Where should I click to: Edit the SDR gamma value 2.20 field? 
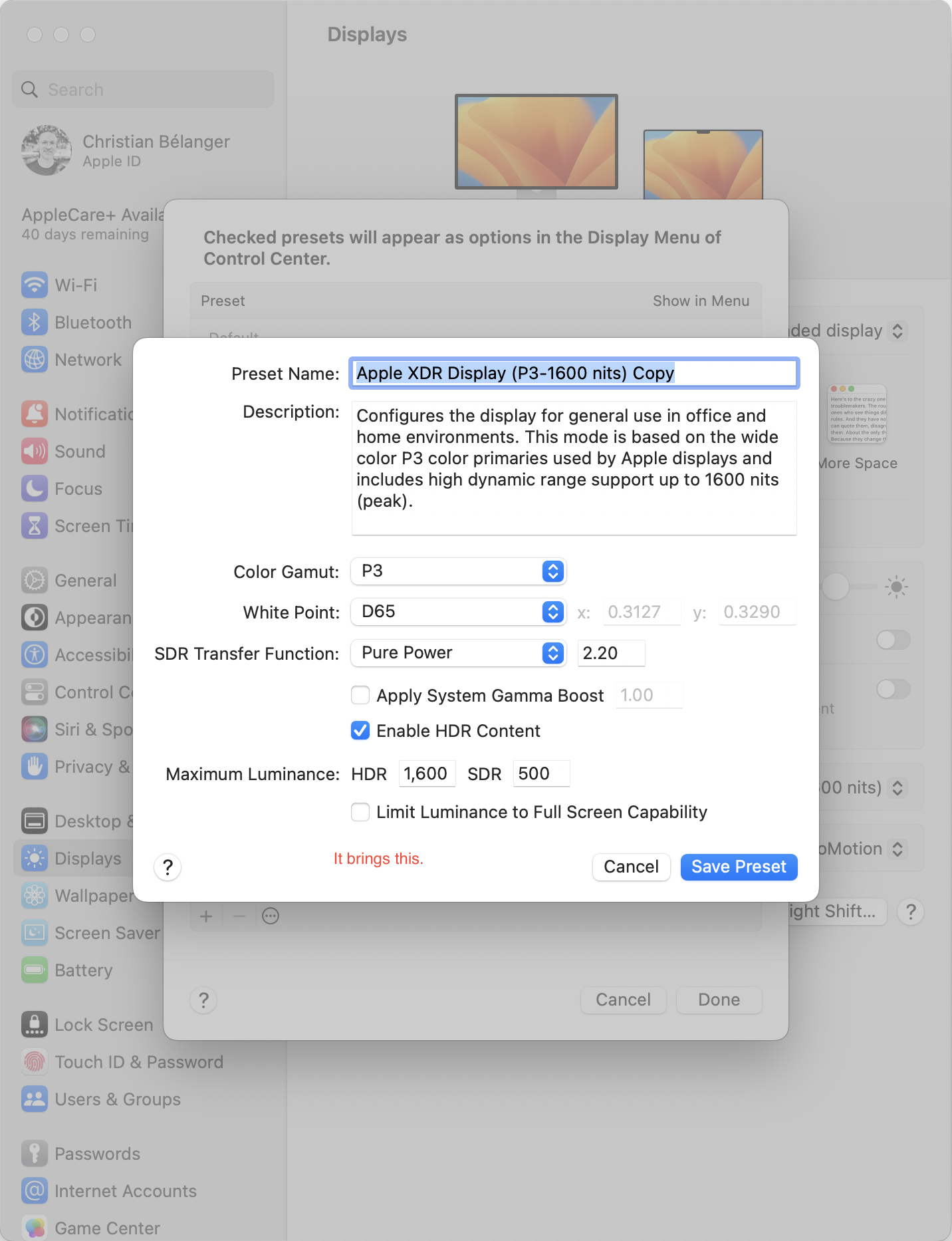pos(612,653)
